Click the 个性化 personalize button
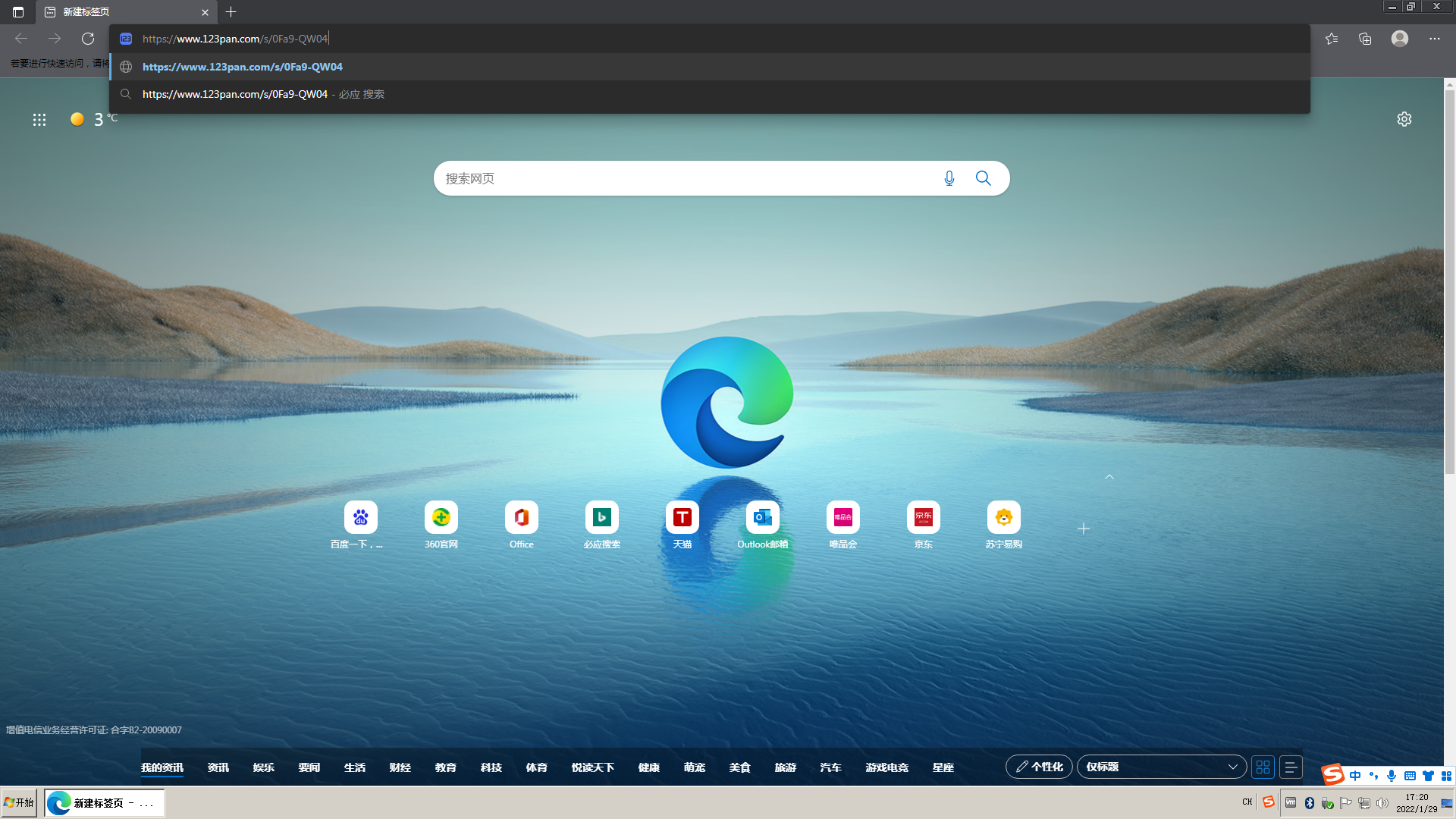 pos(1039,767)
